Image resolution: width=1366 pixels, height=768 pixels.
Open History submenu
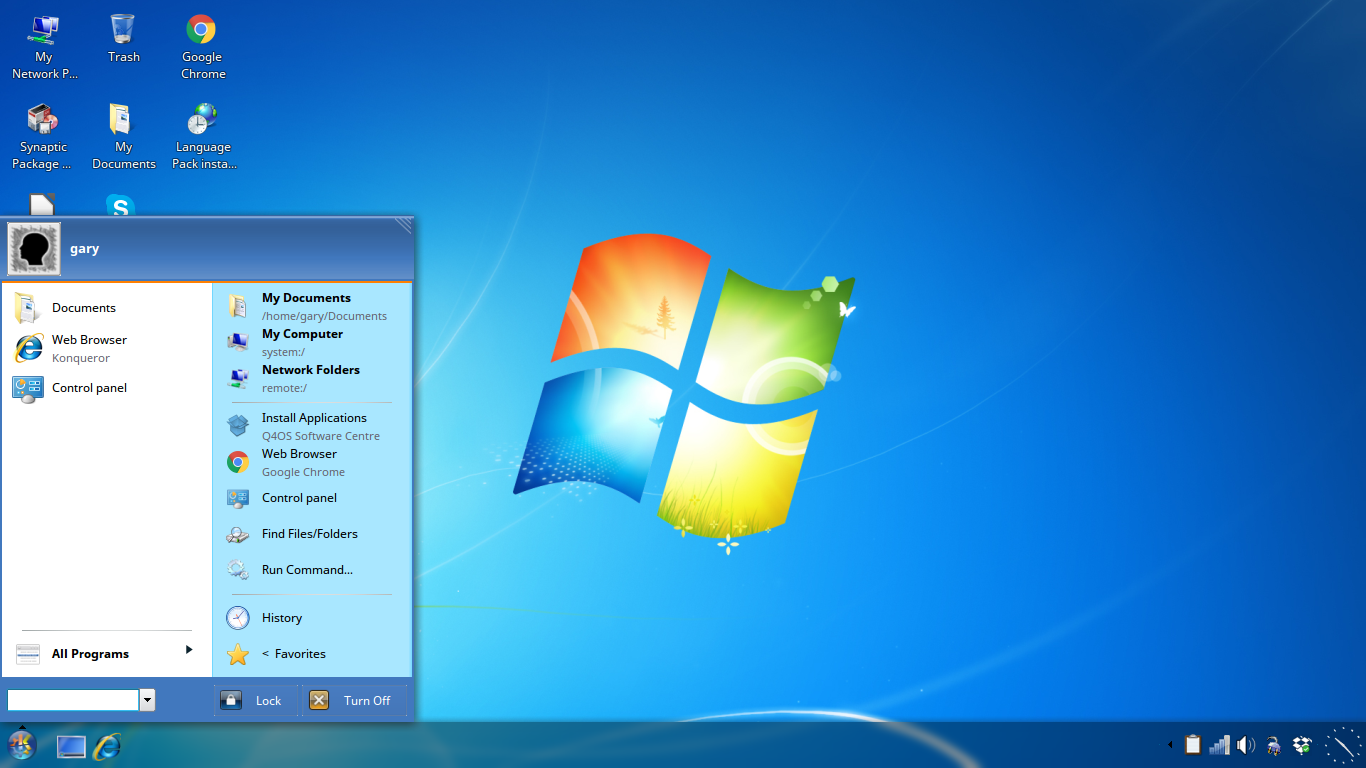(311, 618)
